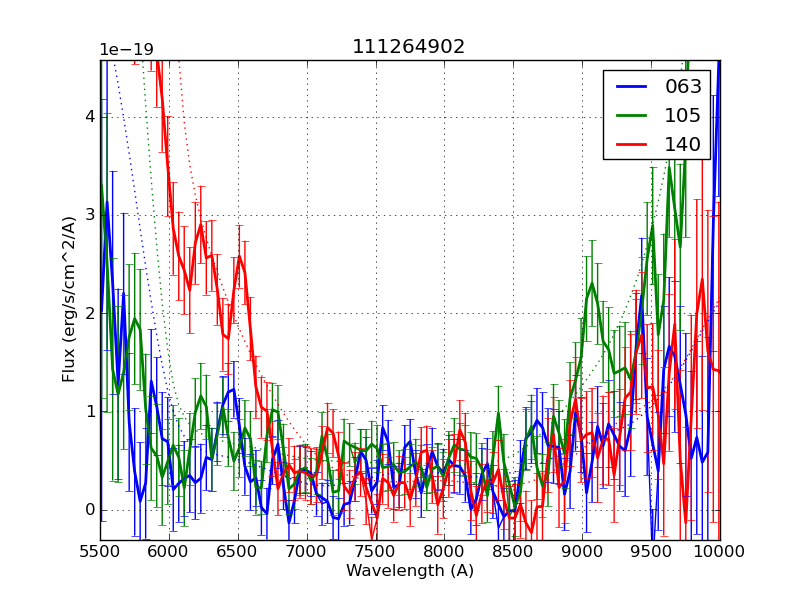Image resolution: width=800 pixels, height=600 pixels.
Task: Click the 6500 x-axis tick label
Action: click(x=238, y=553)
